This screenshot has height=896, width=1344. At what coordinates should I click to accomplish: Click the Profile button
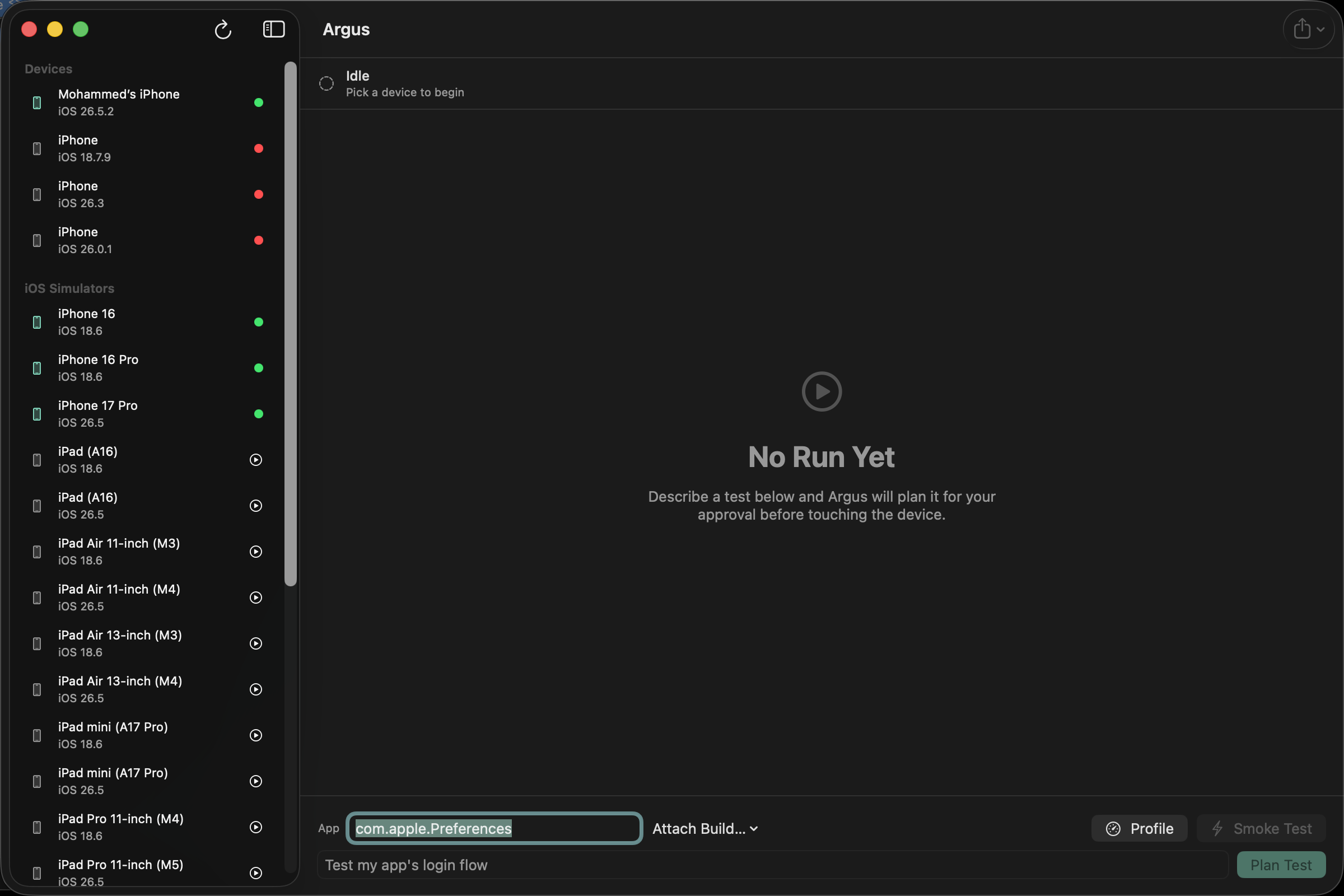1140,829
